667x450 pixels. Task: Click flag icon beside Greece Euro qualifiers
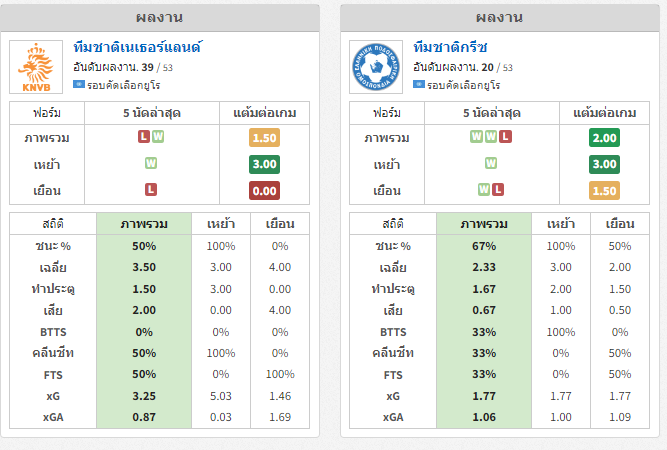(419, 84)
